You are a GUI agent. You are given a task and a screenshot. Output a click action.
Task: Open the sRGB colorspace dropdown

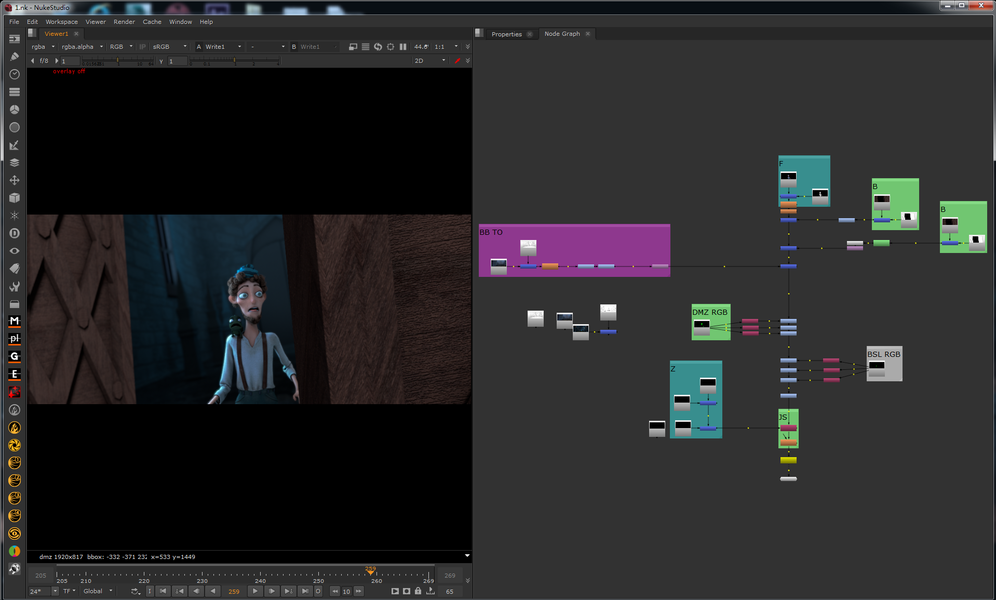(x=170, y=47)
